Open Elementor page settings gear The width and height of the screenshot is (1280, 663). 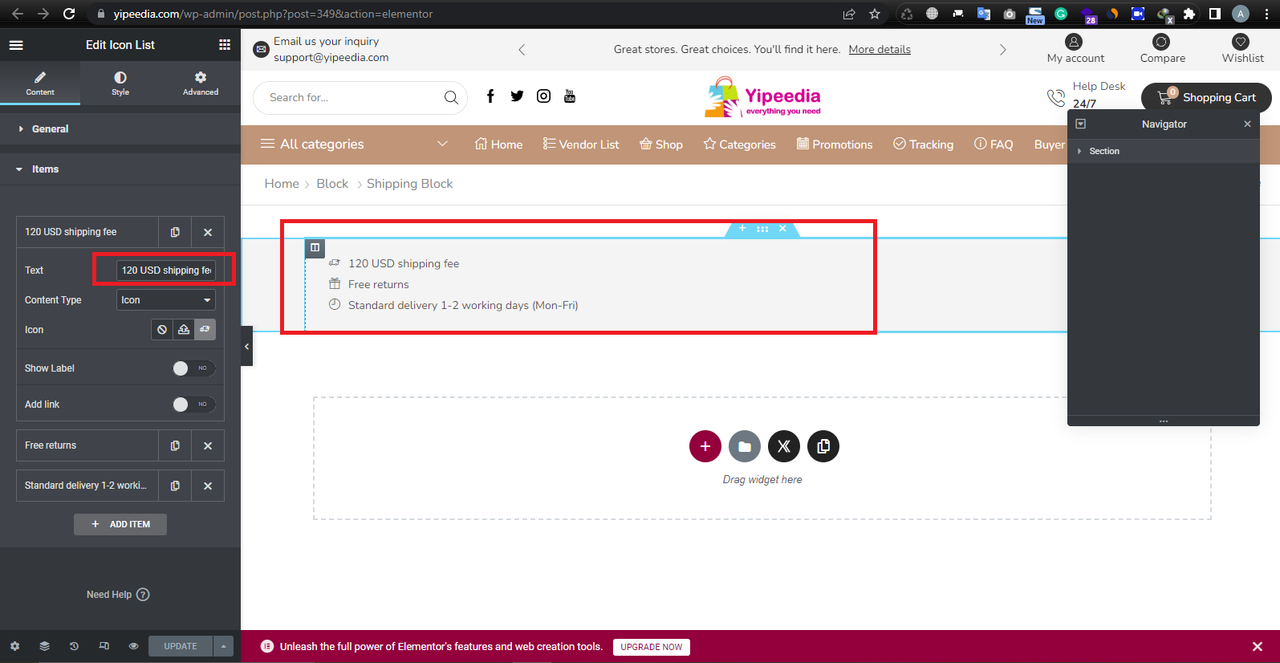coord(15,646)
